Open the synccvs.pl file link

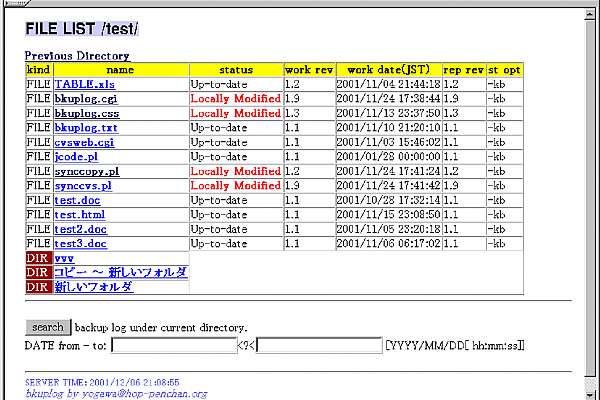coord(83,186)
